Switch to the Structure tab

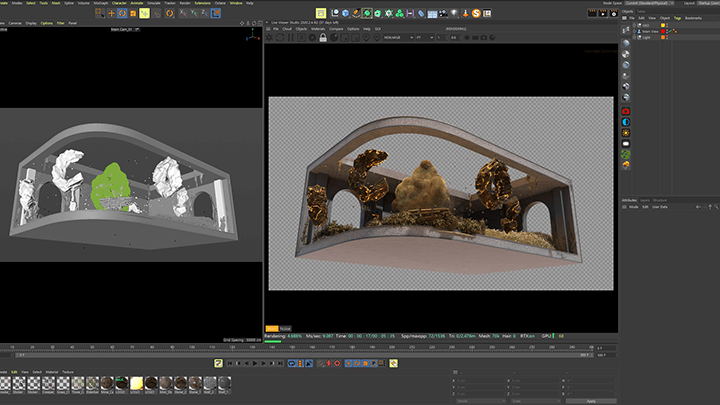(x=660, y=200)
